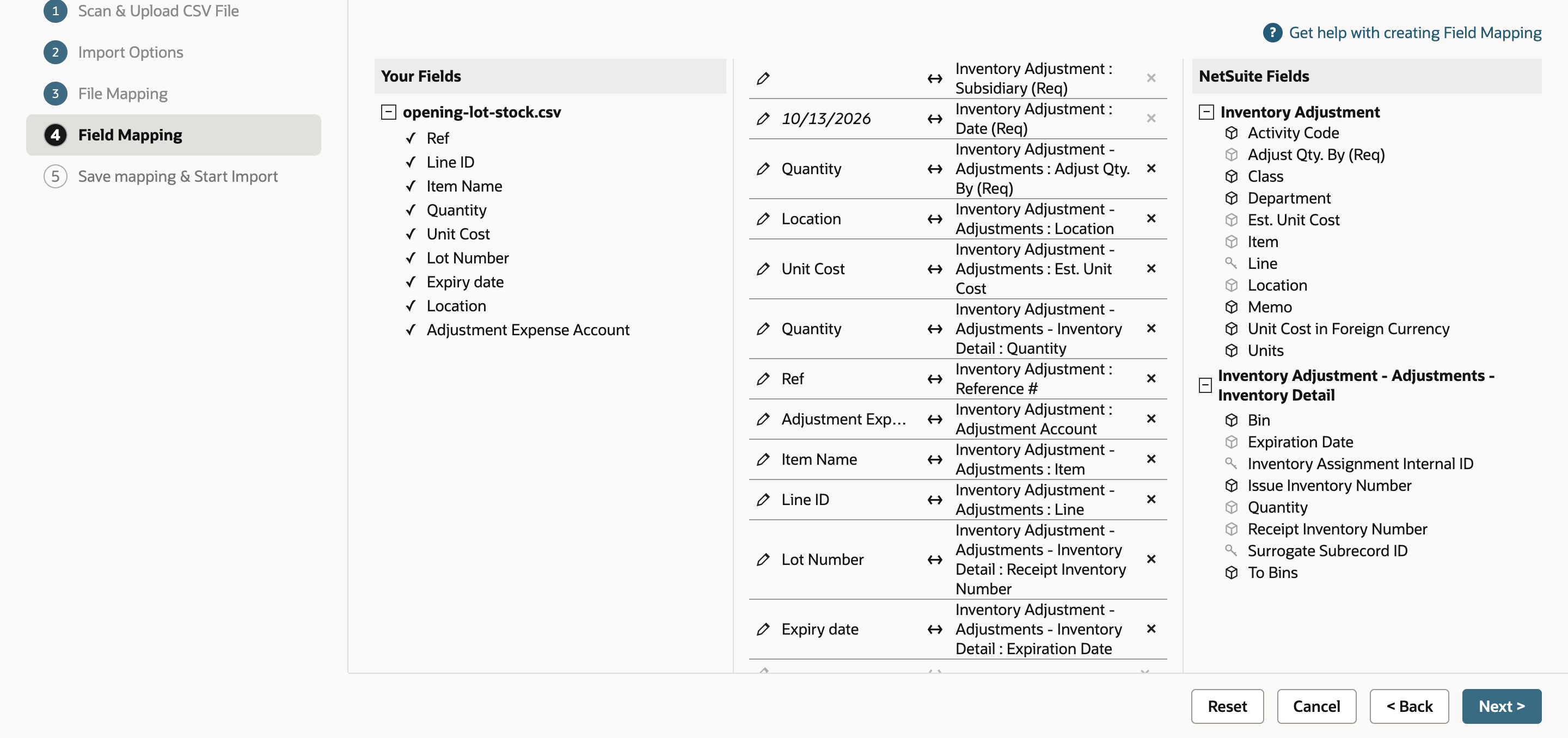Click bidirectional arrow icon in Location row
This screenshot has height=738, width=1568.
[x=935, y=219]
